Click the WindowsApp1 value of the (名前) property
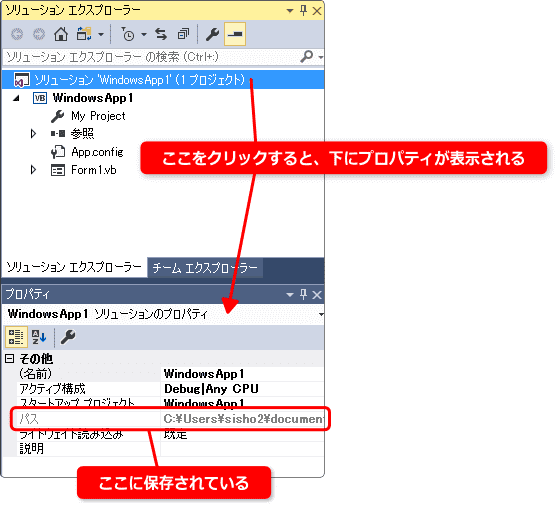This screenshot has height=505, width=557. point(204,374)
